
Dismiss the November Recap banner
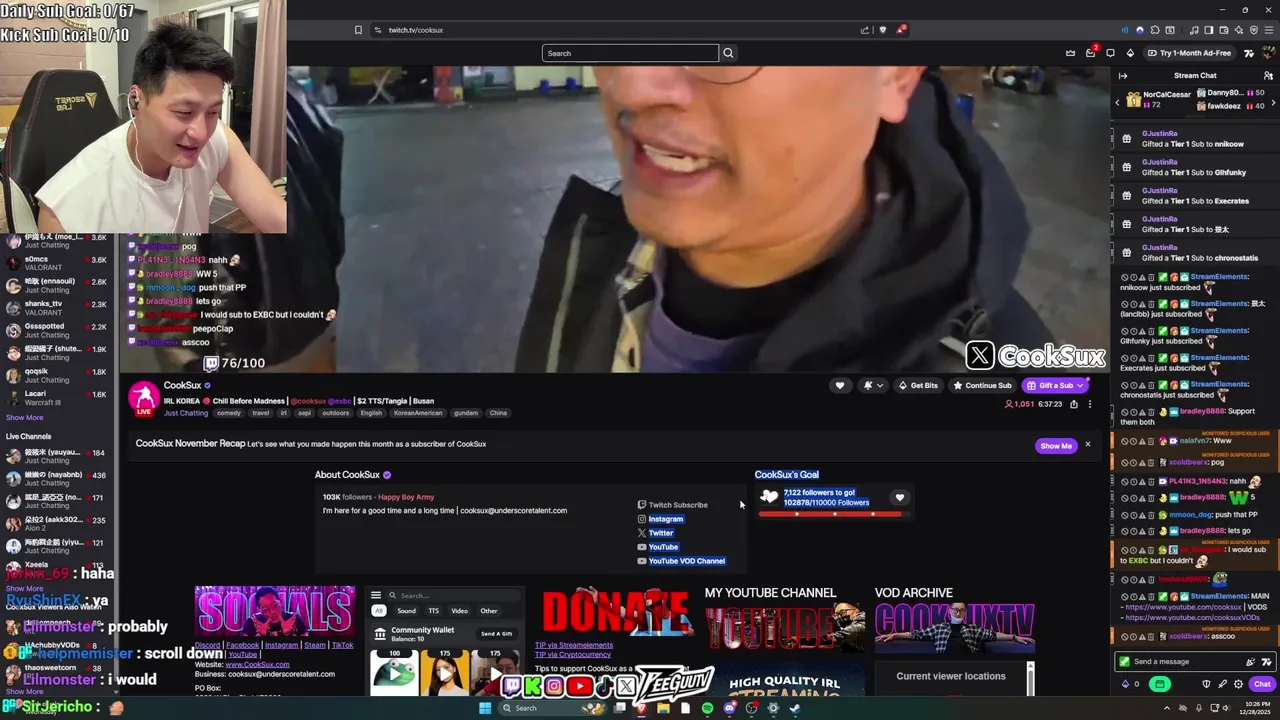pos(1088,445)
